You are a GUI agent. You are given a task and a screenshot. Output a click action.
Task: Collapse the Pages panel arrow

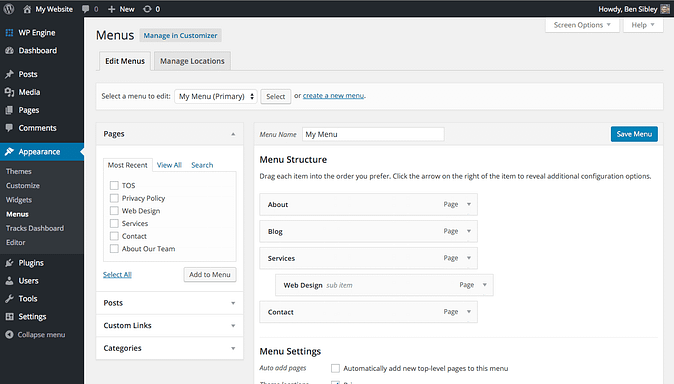tap(233, 134)
